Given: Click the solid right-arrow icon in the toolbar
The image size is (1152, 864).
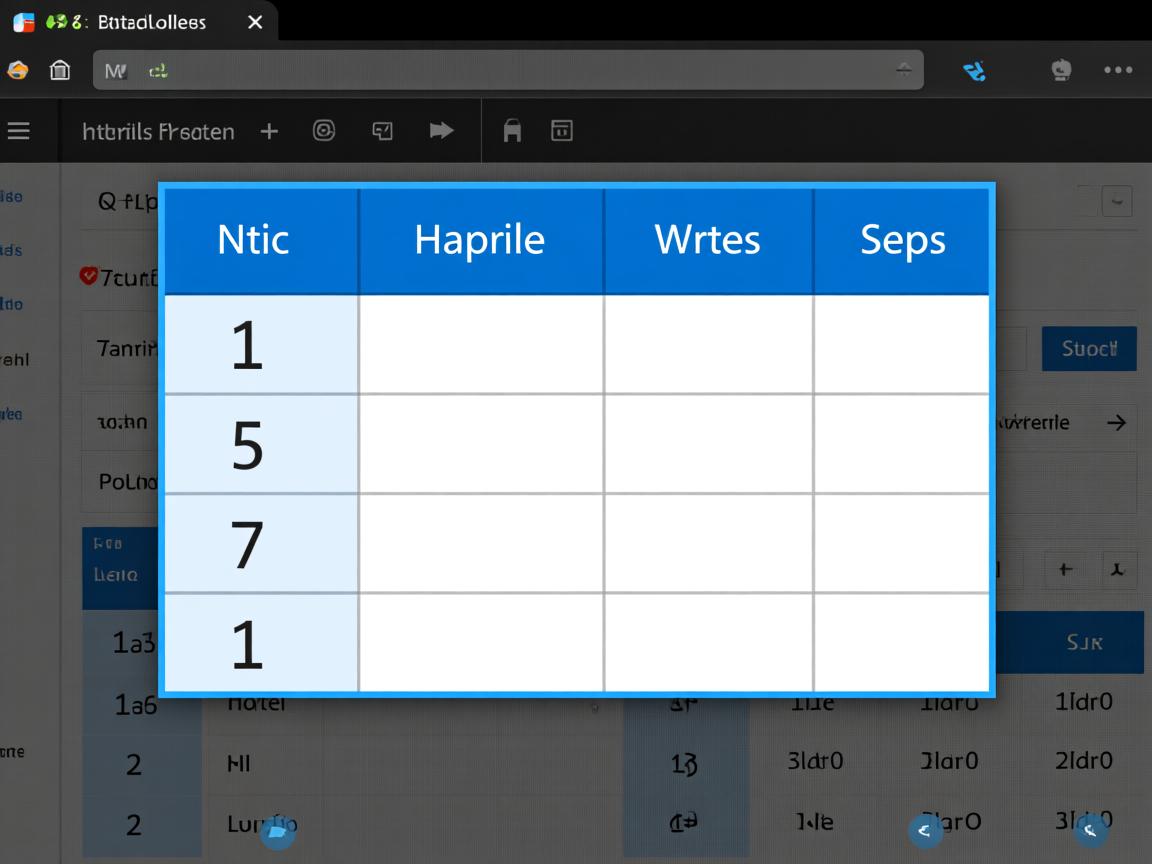Looking at the screenshot, I should (x=441, y=130).
